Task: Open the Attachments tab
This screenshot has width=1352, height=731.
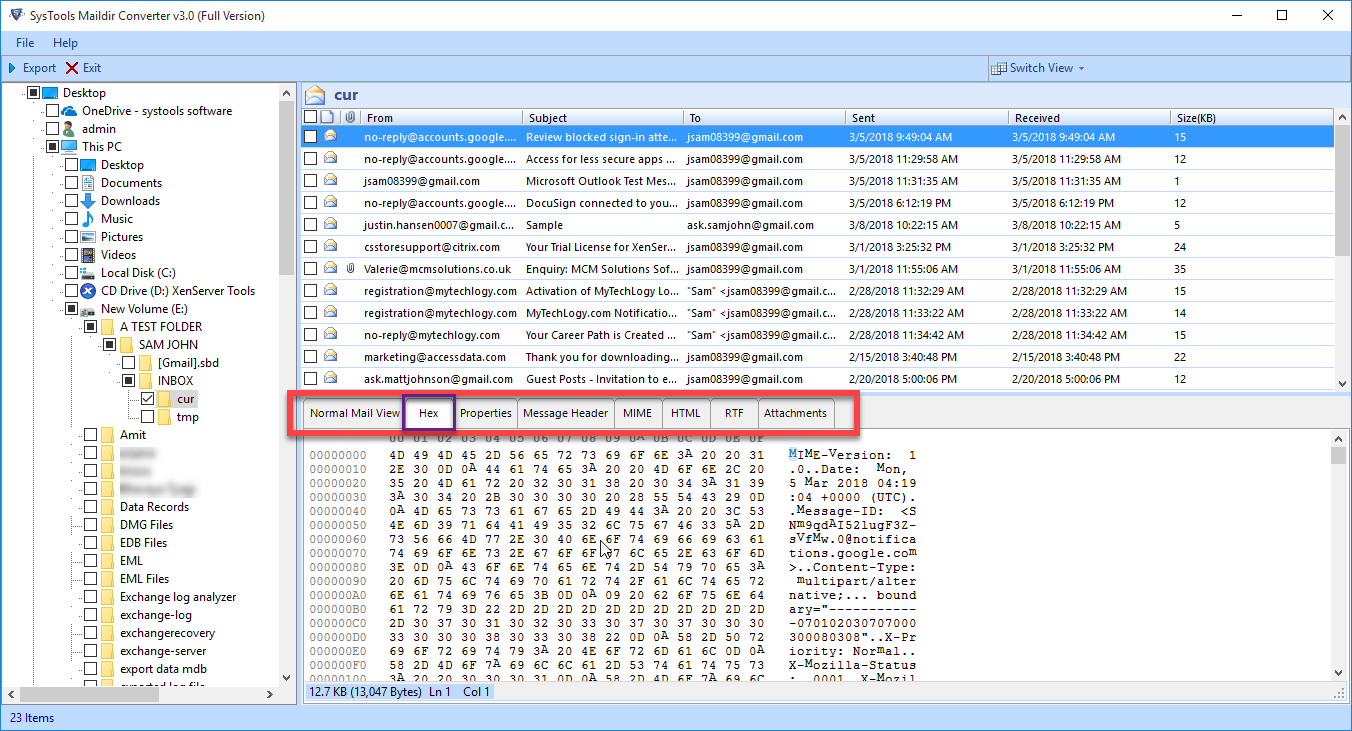Action: (795, 413)
